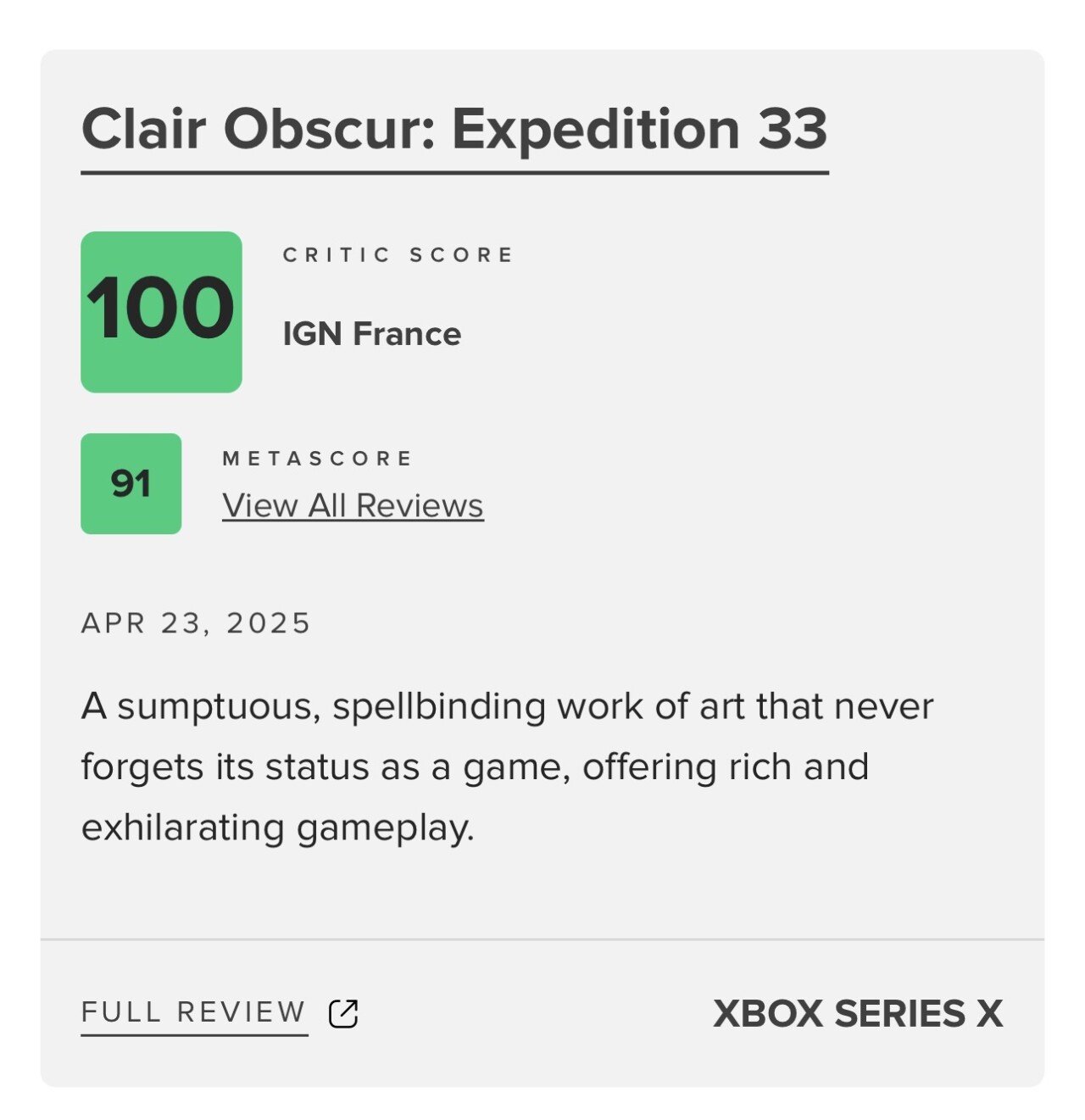This screenshot has width=1085, height=1120.
Task: Open the external link arrow icon
Action: pos(343,1013)
